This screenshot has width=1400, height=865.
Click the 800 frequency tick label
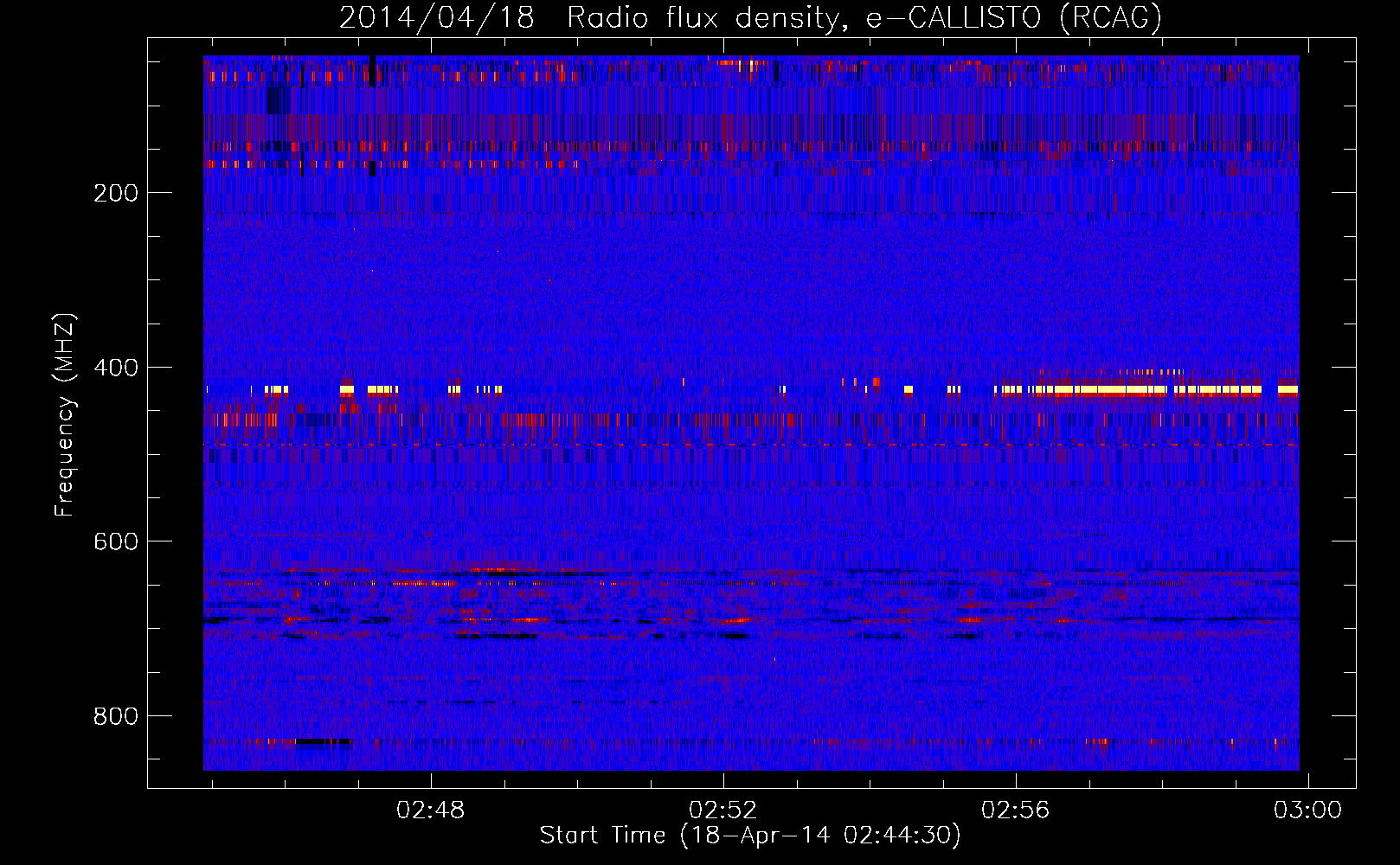point(116,716)
